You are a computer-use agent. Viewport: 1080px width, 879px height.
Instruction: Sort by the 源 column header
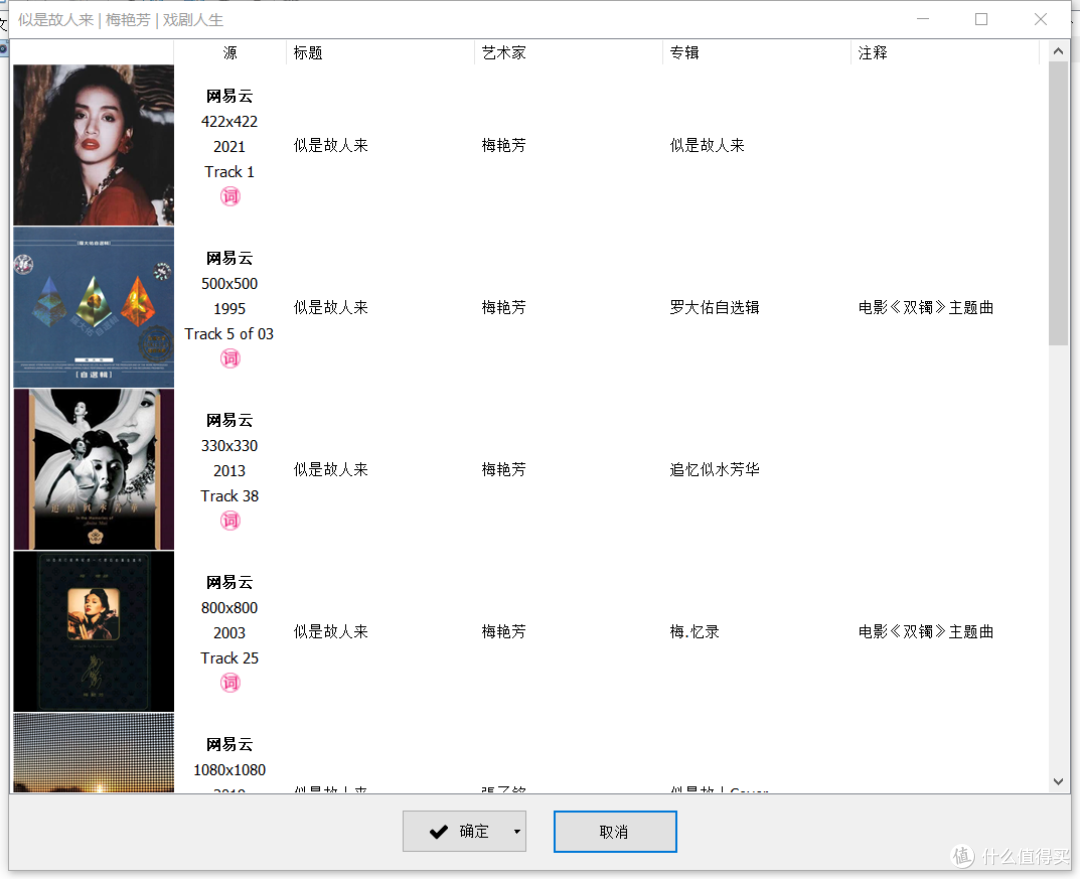(x=230, y=52)
